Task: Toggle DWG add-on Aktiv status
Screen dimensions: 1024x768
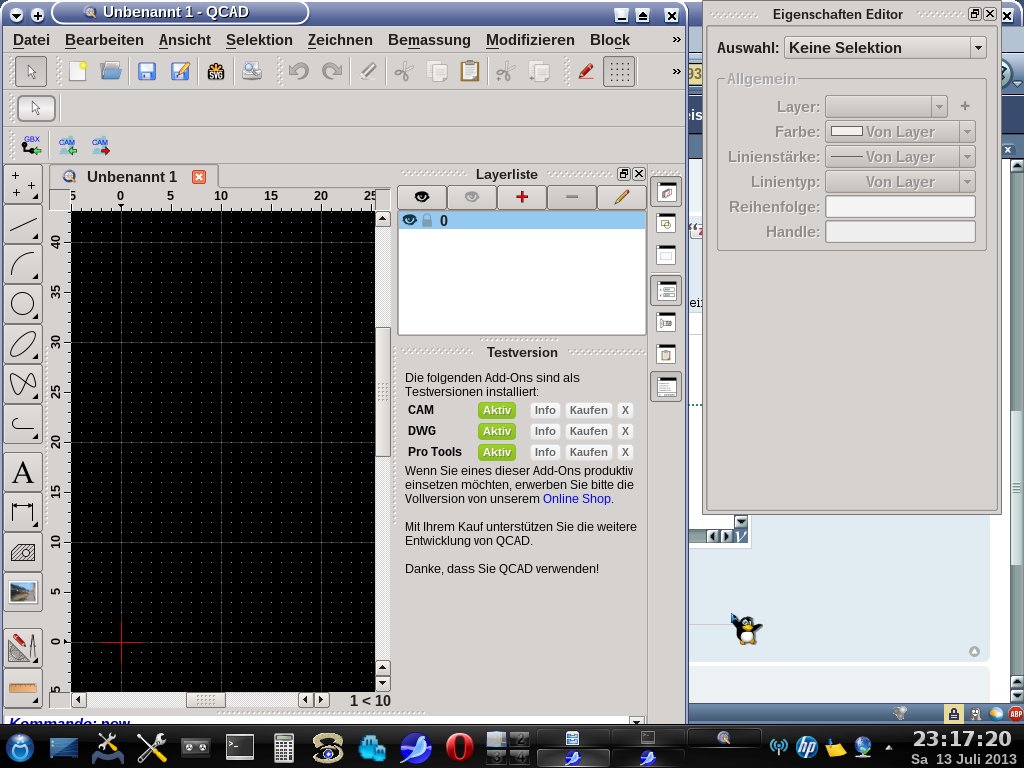Action: 496,431
